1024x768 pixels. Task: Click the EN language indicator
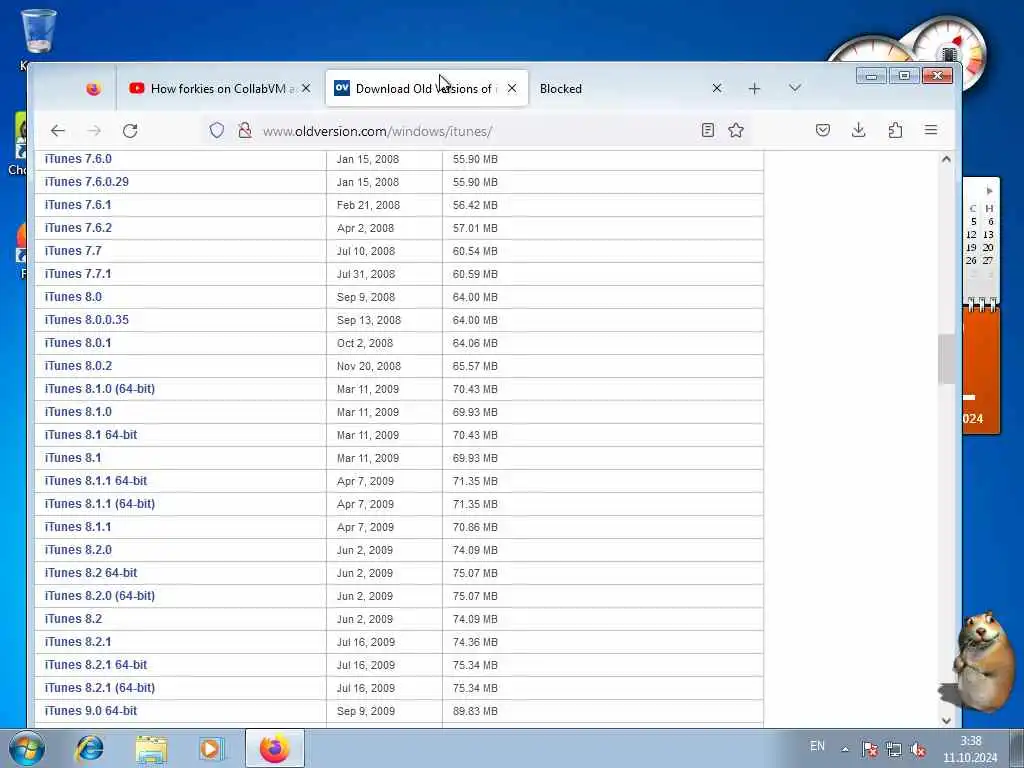tap(817, 746)
